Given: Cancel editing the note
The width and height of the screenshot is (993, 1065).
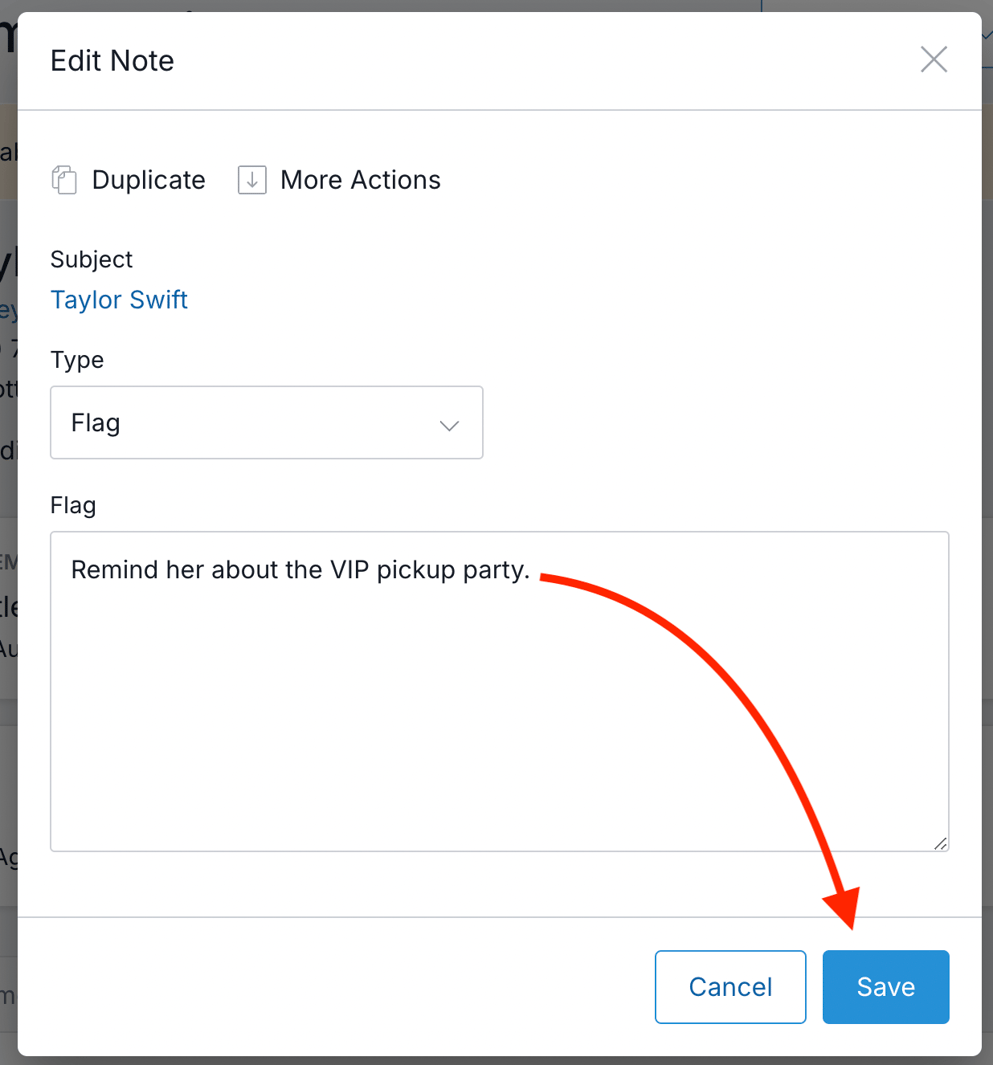Looking at the screenshot, I should click(x=730, y=987).
